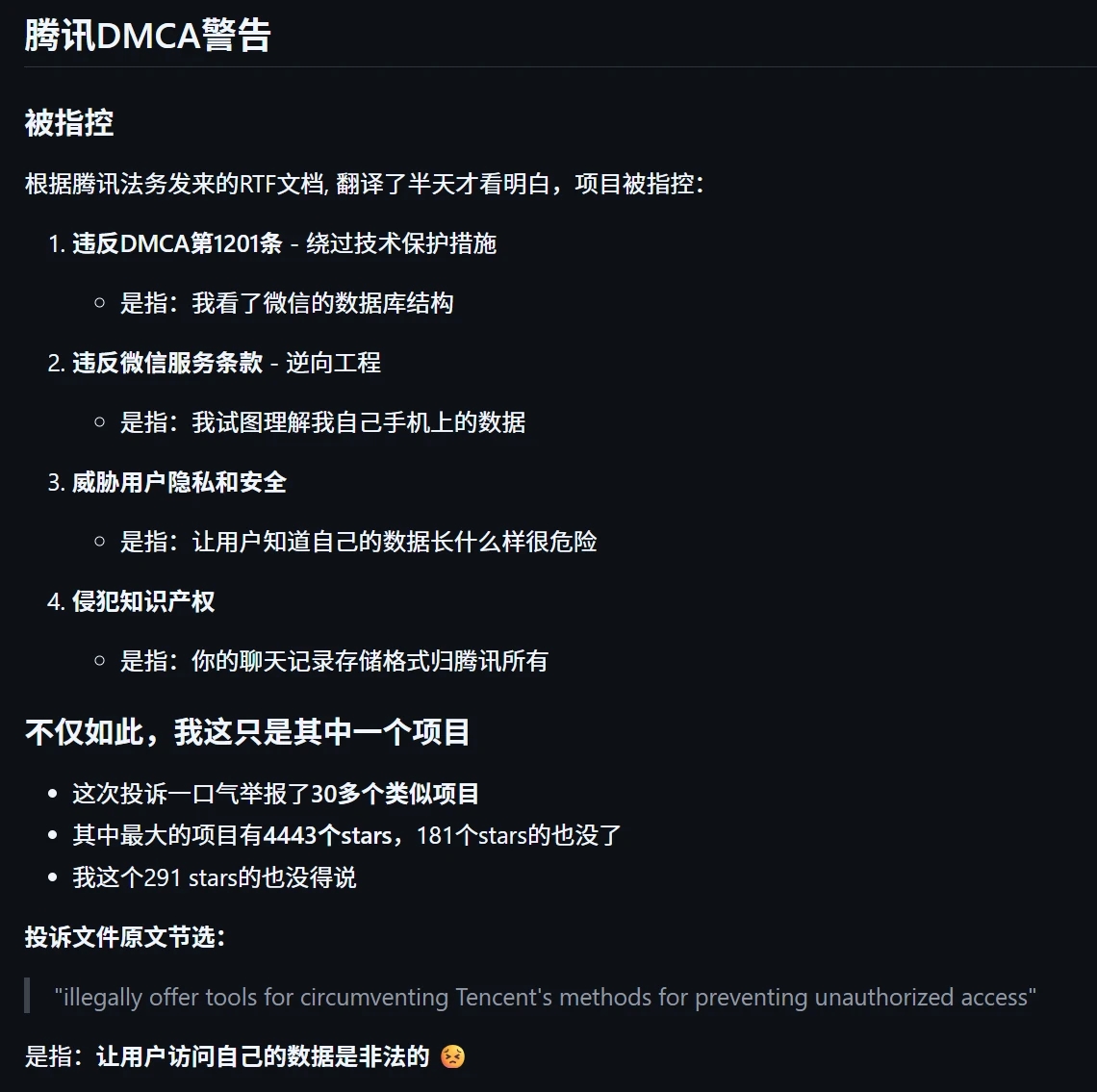Viewport: 1097px width, 1092px height.
Task: Click the heading 不仅如此，我这只是其中一个项目
Action: coord(247,732)
